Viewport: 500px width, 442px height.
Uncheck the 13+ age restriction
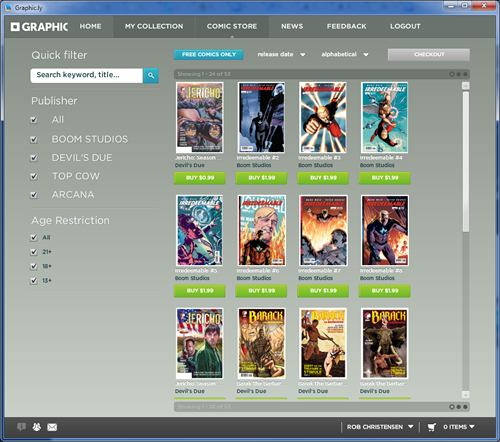click(34, 281)
